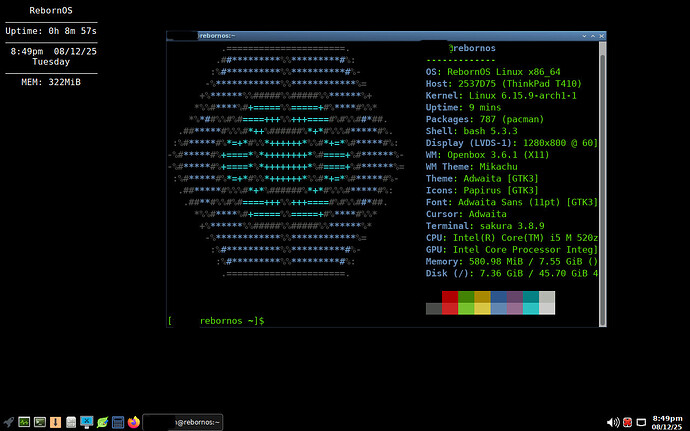690x431 pixels.
Task: Click the white rectangle network tray icon
Action: (642, 423)
